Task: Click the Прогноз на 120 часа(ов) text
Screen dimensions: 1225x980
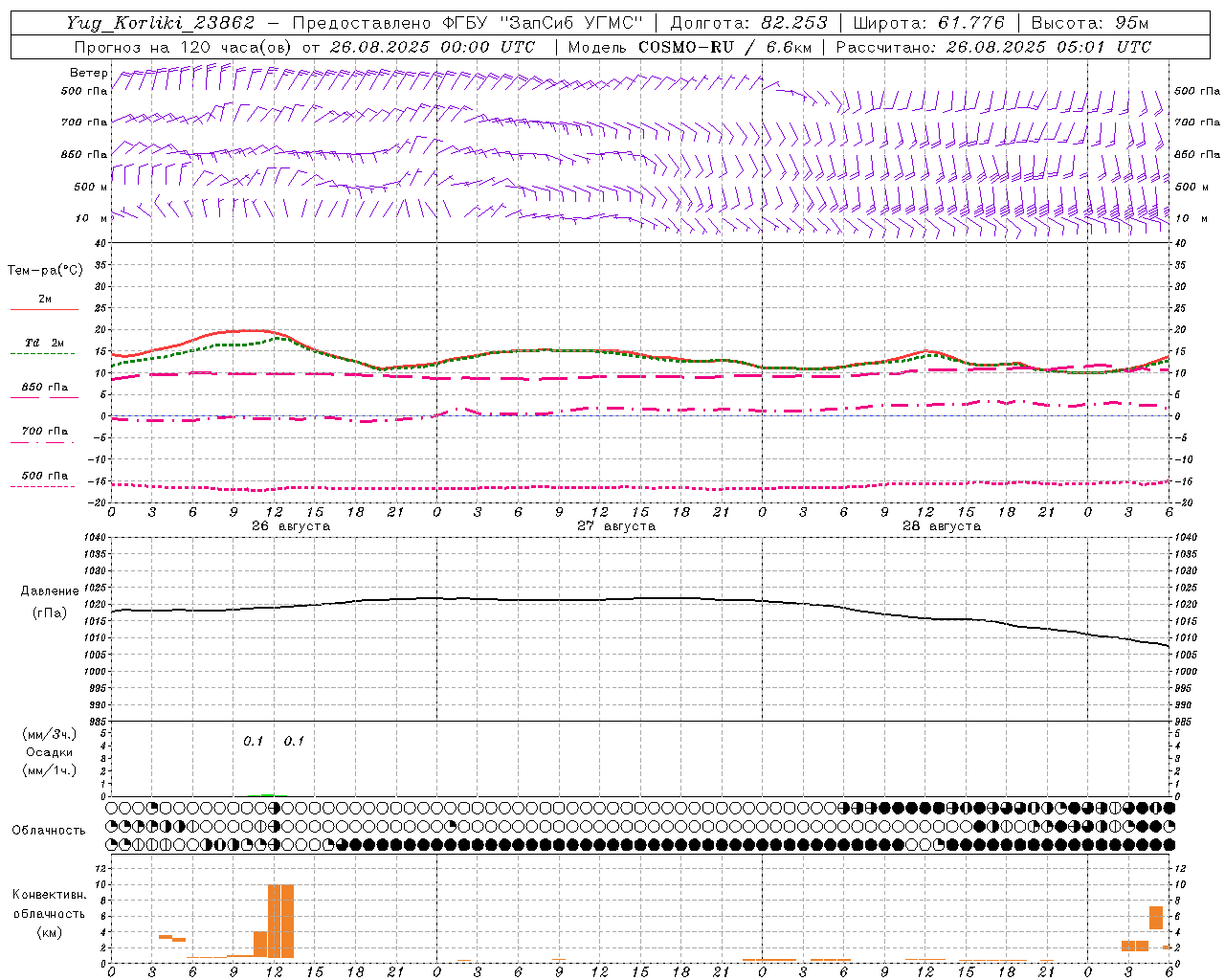Action: coord(185,47)
